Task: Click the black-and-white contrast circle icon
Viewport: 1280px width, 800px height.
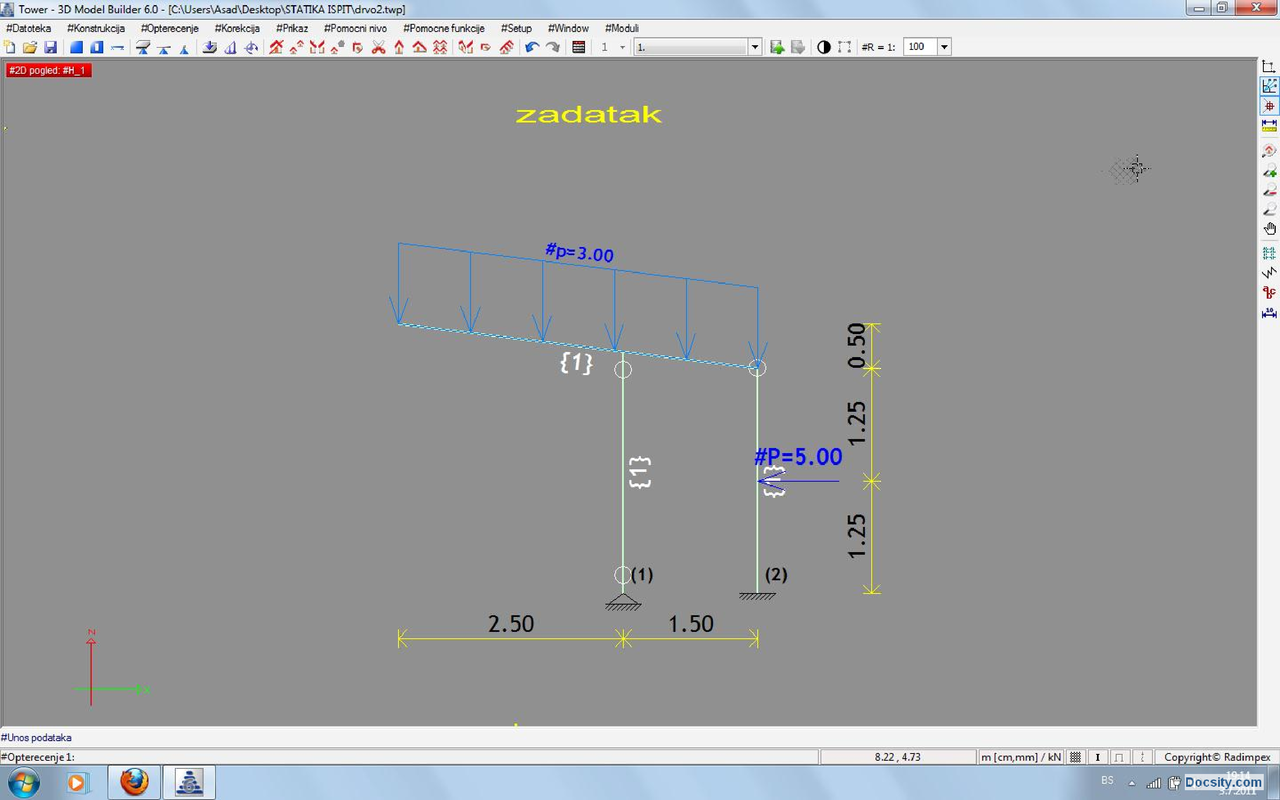Action: (824, 47)
